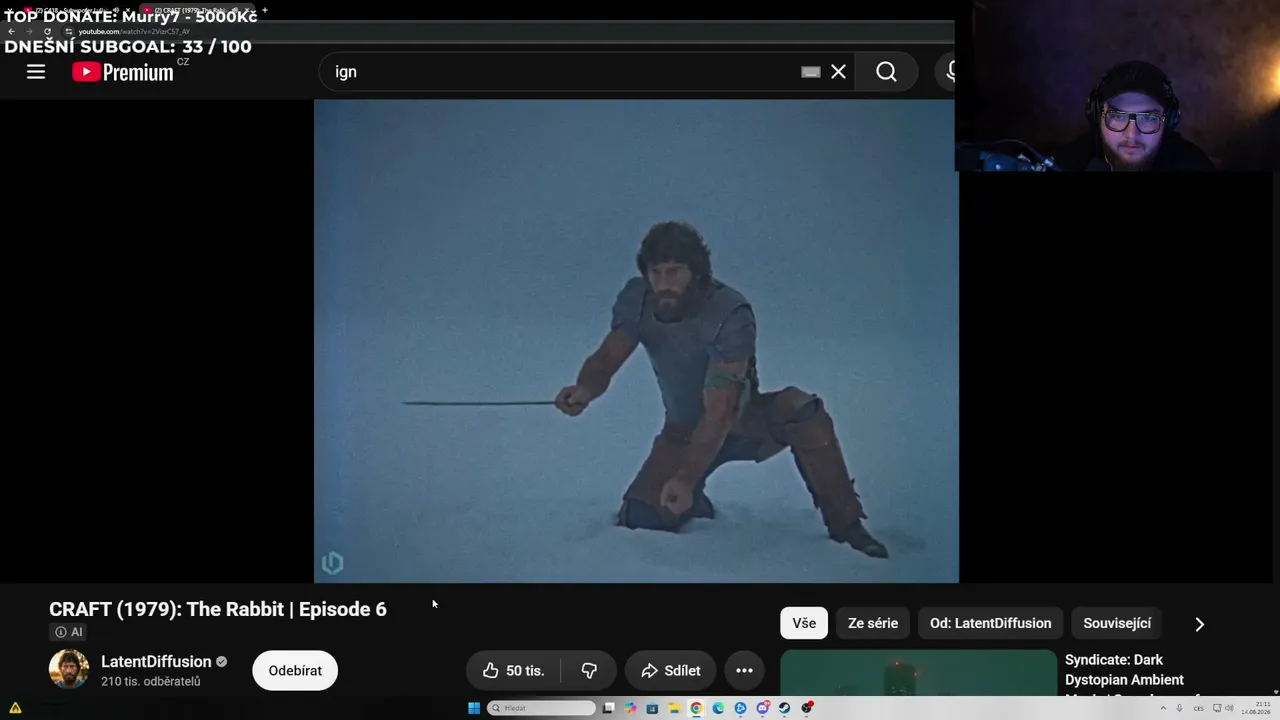Subscribe with the Odebírat button
The image size is (1280, 720).
point(295,670)
